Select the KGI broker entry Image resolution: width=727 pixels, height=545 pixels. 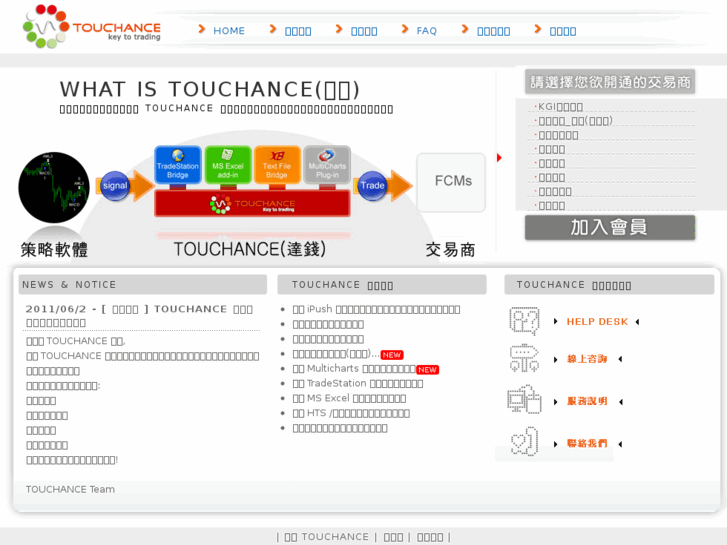pos(560,107)
